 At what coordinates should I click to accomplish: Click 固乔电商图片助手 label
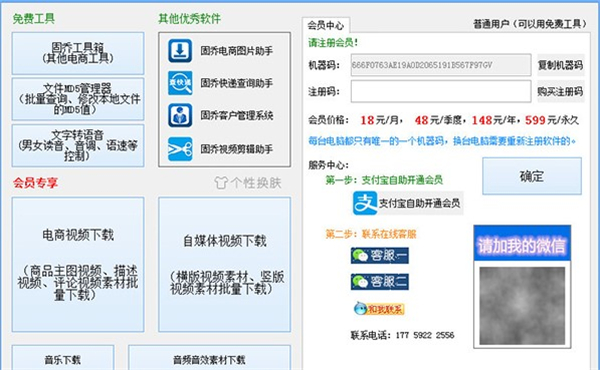pos(237,51)
